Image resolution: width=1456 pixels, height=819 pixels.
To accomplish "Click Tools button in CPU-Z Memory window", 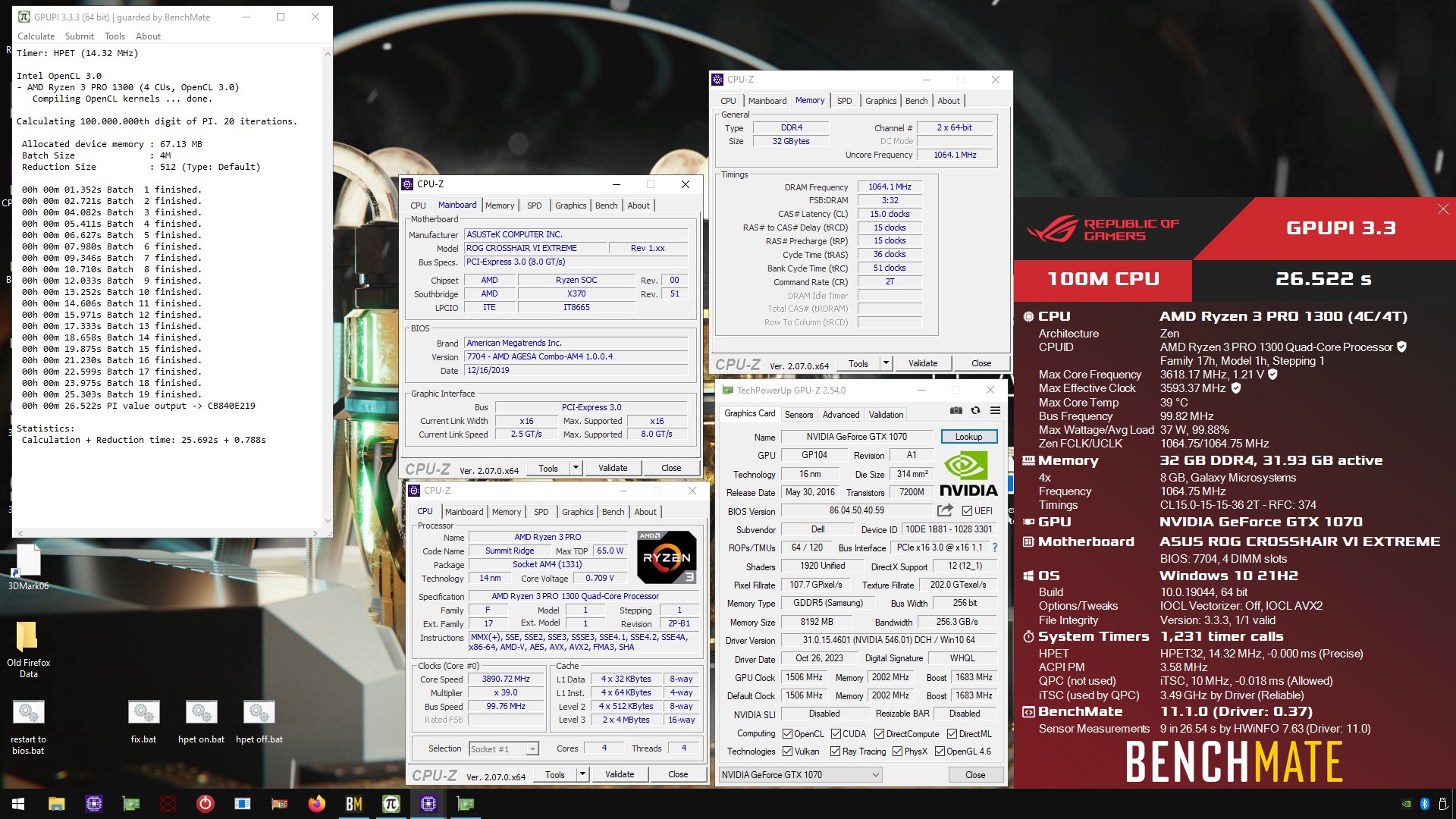I will pos(858,363).
